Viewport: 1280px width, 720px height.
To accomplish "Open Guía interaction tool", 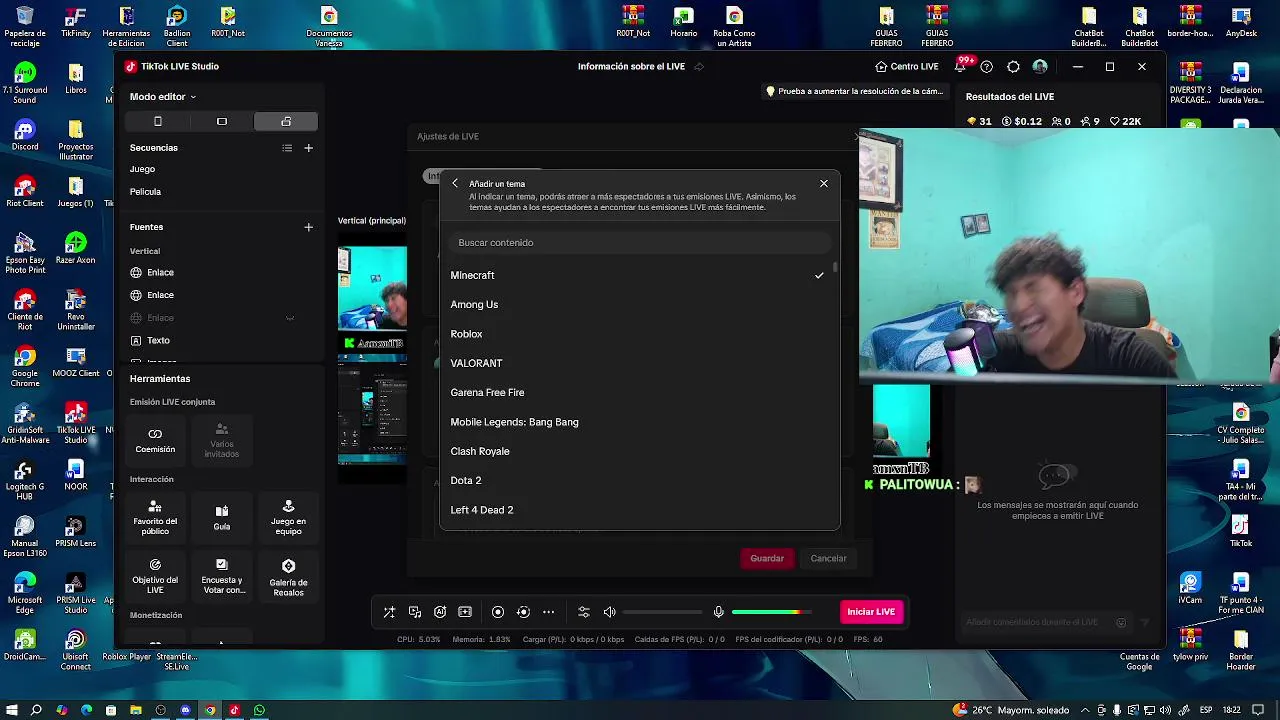I will pos(222,517).
